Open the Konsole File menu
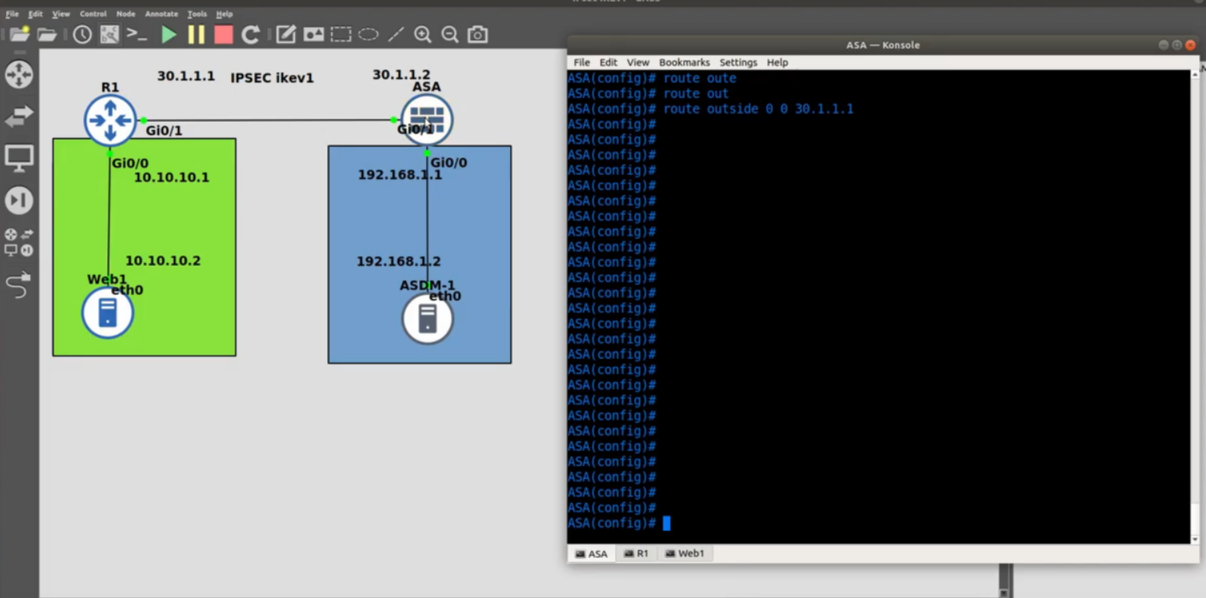Screen dimensions: 1206x598 pyautogui.click(x=581, y=62)
